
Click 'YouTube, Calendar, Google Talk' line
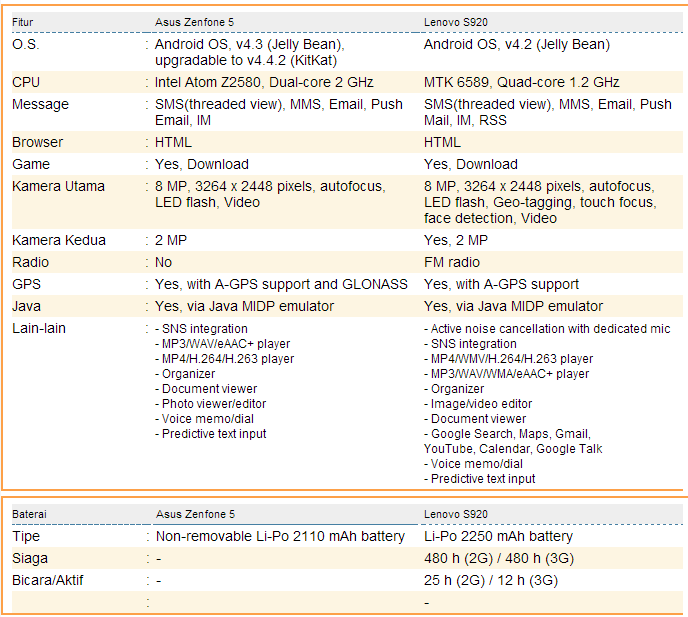pos(513,449)
